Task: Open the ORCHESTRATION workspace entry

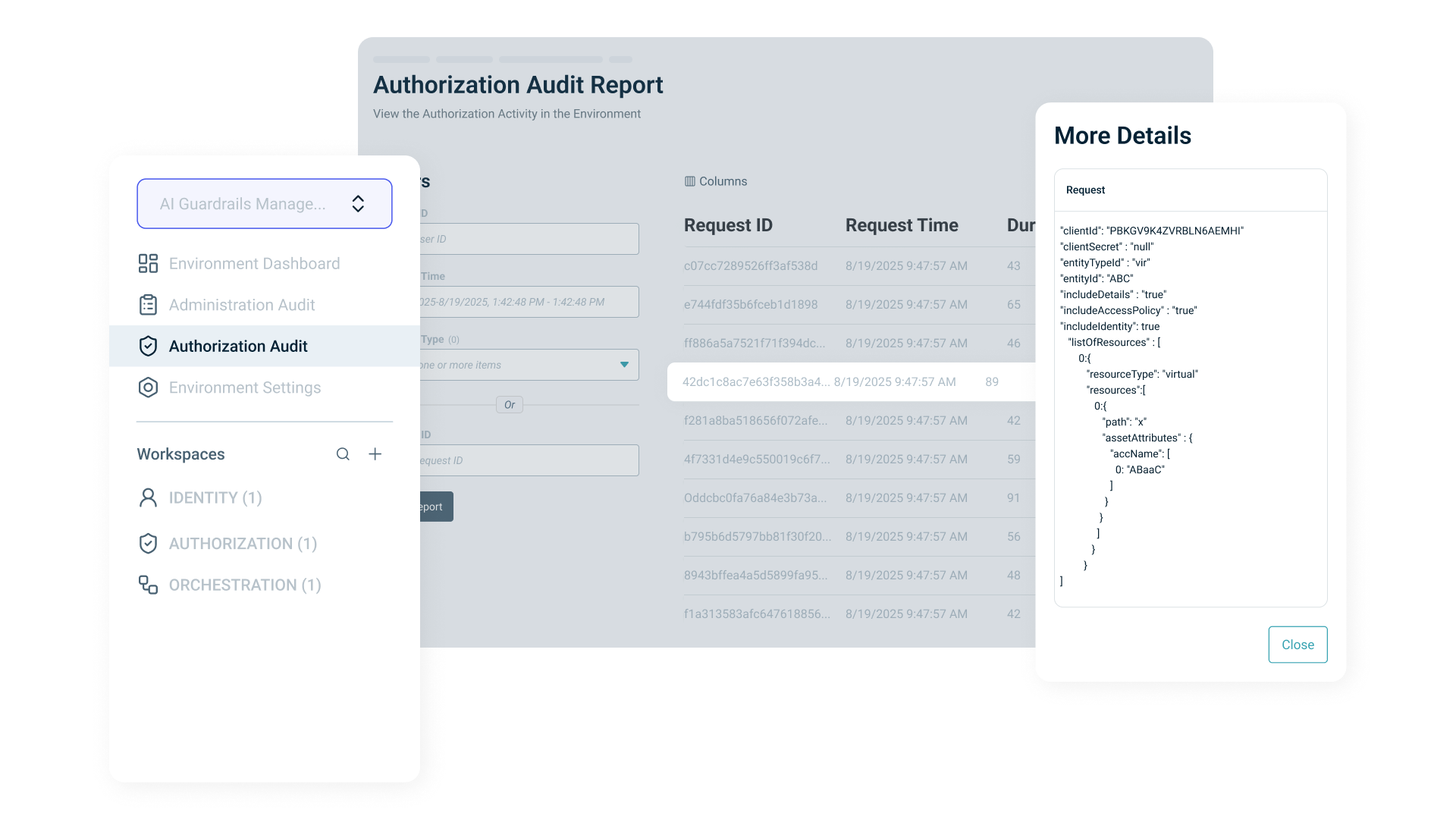Action: coord(243,585)
